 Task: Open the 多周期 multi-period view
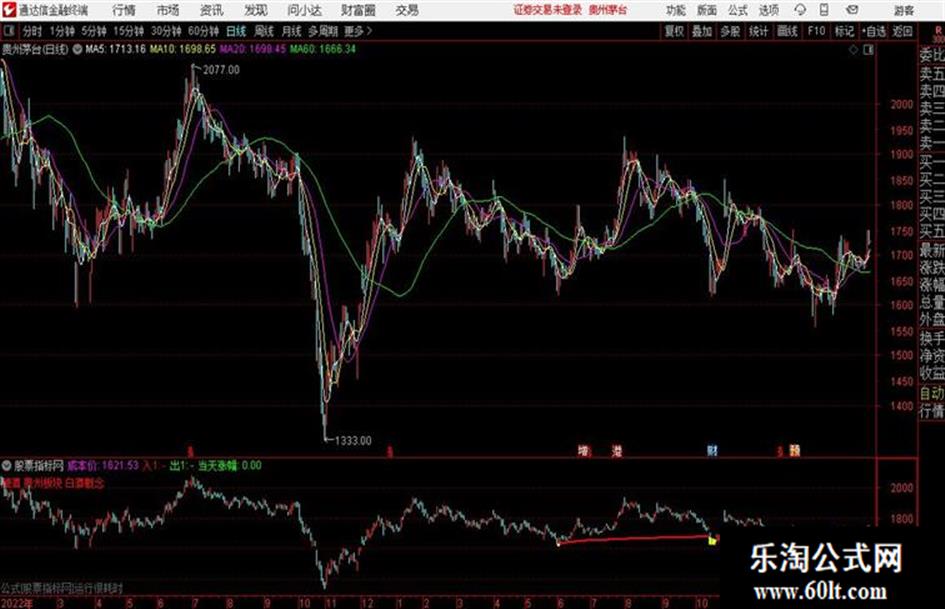pyautogui.click(x=323, y=31)
